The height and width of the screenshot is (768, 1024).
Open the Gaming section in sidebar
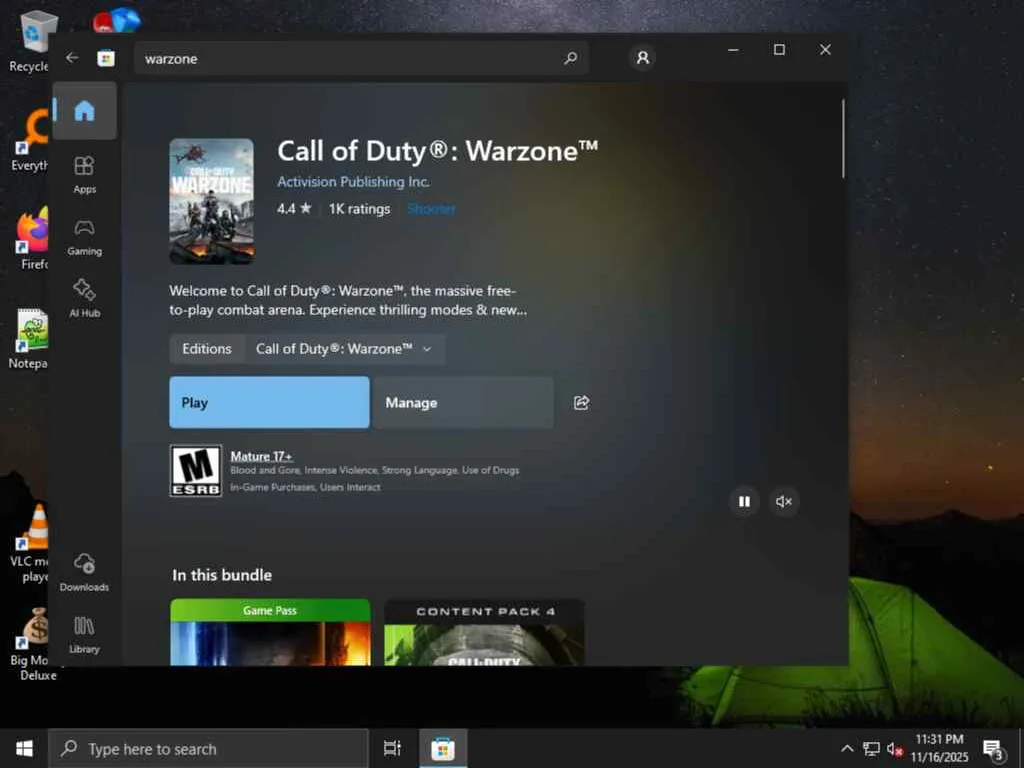tap(84, 238)
